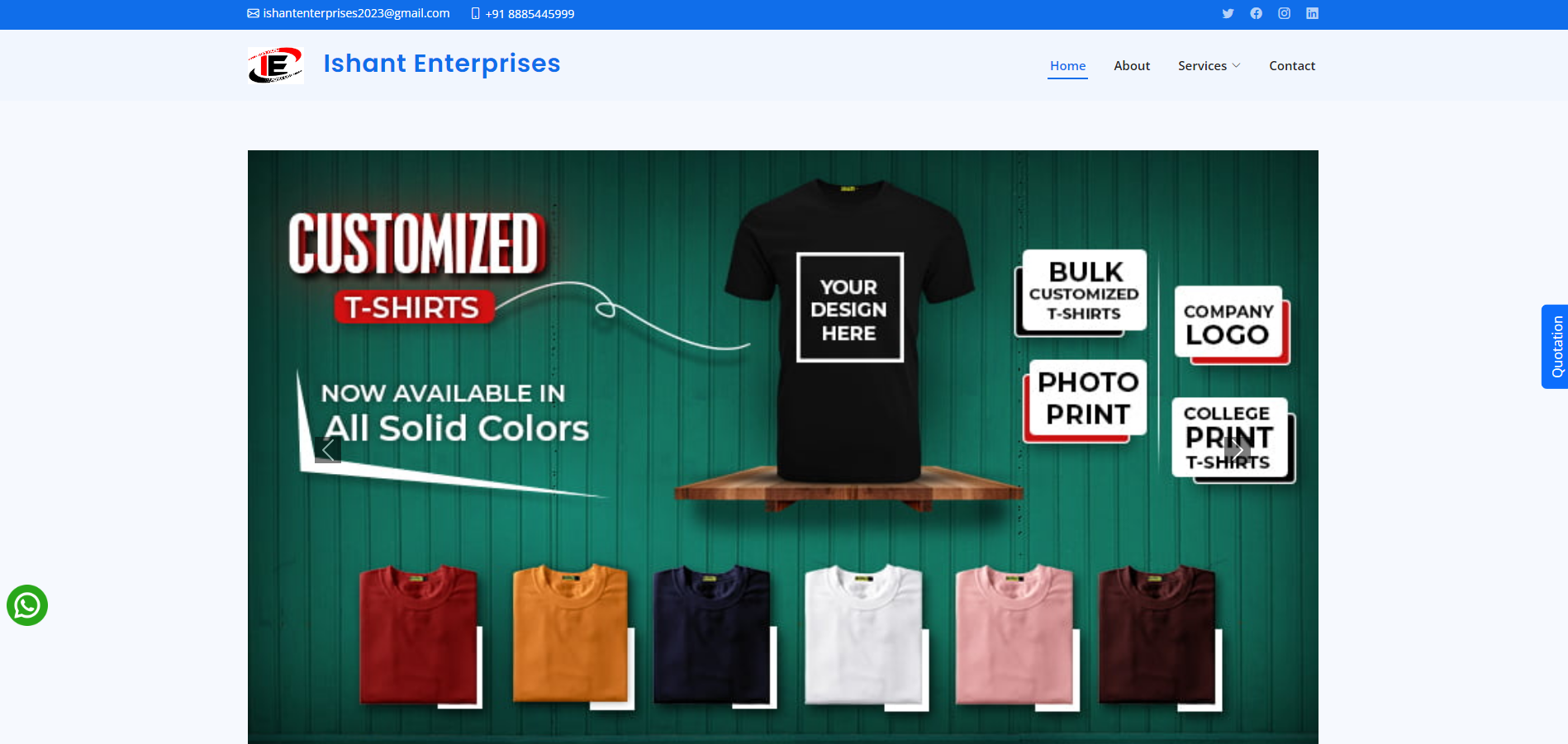Click the phone icon beside the number
The height and width of the screenshot is (744, 1568).
click(475, 13)
